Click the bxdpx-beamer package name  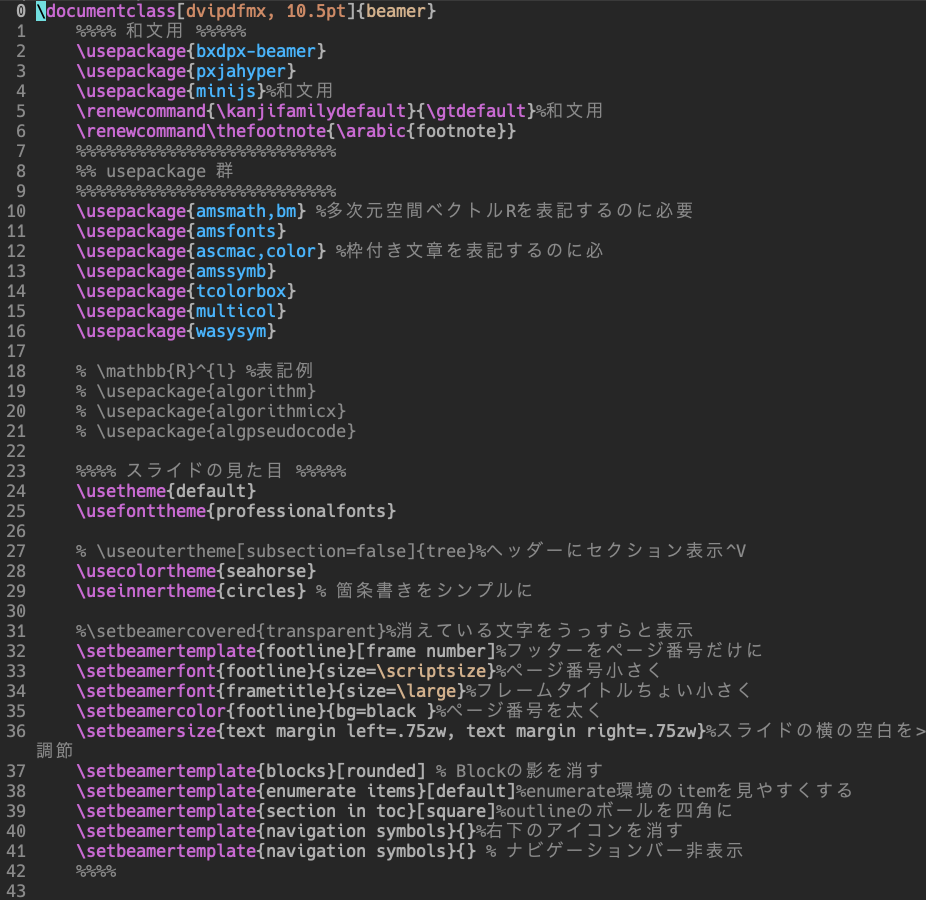[256, 51]
